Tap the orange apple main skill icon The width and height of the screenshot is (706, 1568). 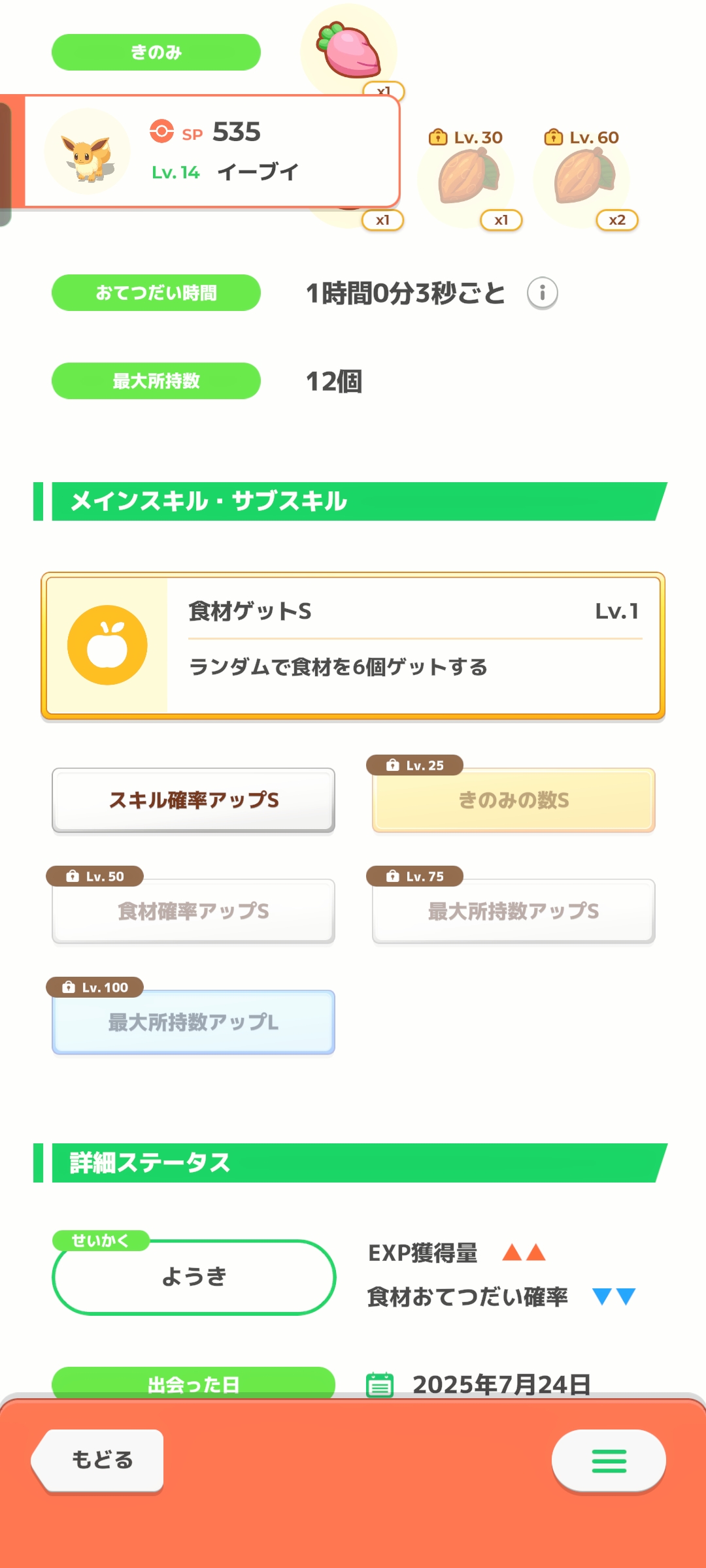pyautogui.click(x=107, y=645)
